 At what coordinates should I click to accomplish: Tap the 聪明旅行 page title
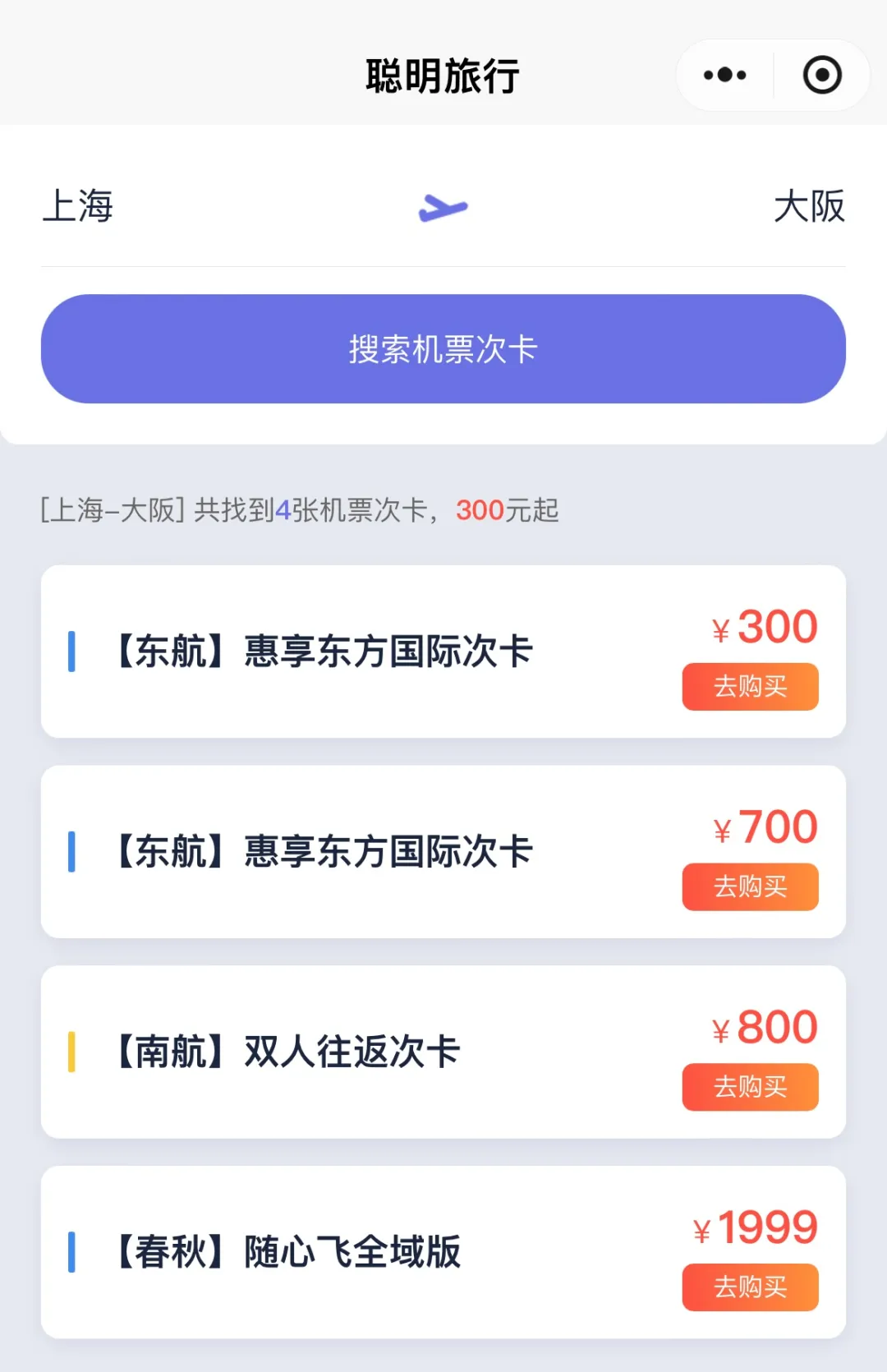(x=443, y=76)
